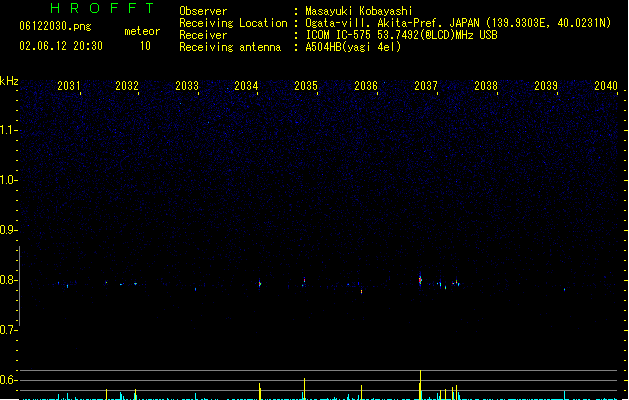Click the strongest meteor echo after 2037

pos(420,280)
